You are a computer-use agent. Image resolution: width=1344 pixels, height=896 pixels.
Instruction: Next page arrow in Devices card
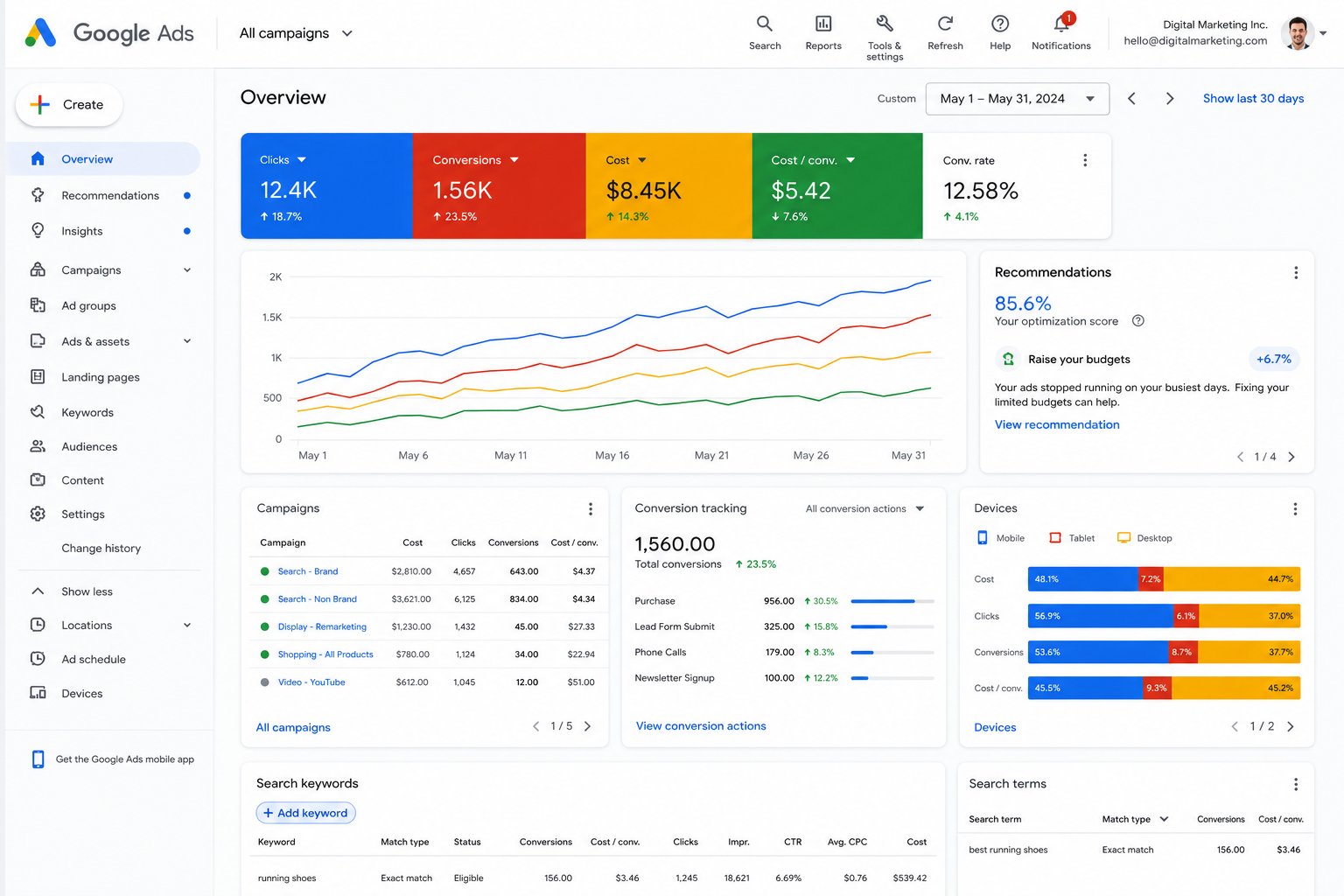coord(1291,726)
